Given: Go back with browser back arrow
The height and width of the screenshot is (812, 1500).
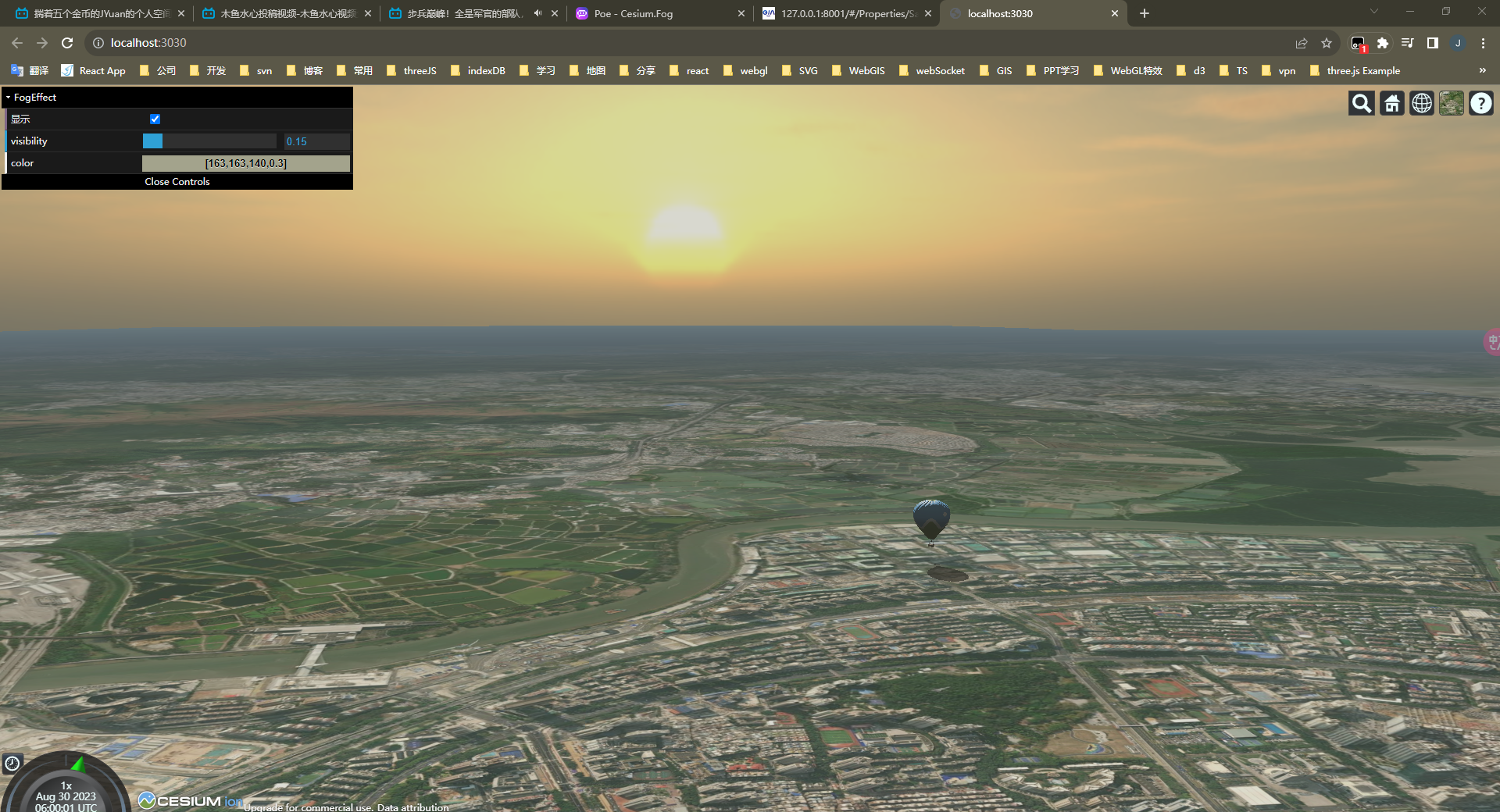Looking at the screenshot, I should pos(17,43).
